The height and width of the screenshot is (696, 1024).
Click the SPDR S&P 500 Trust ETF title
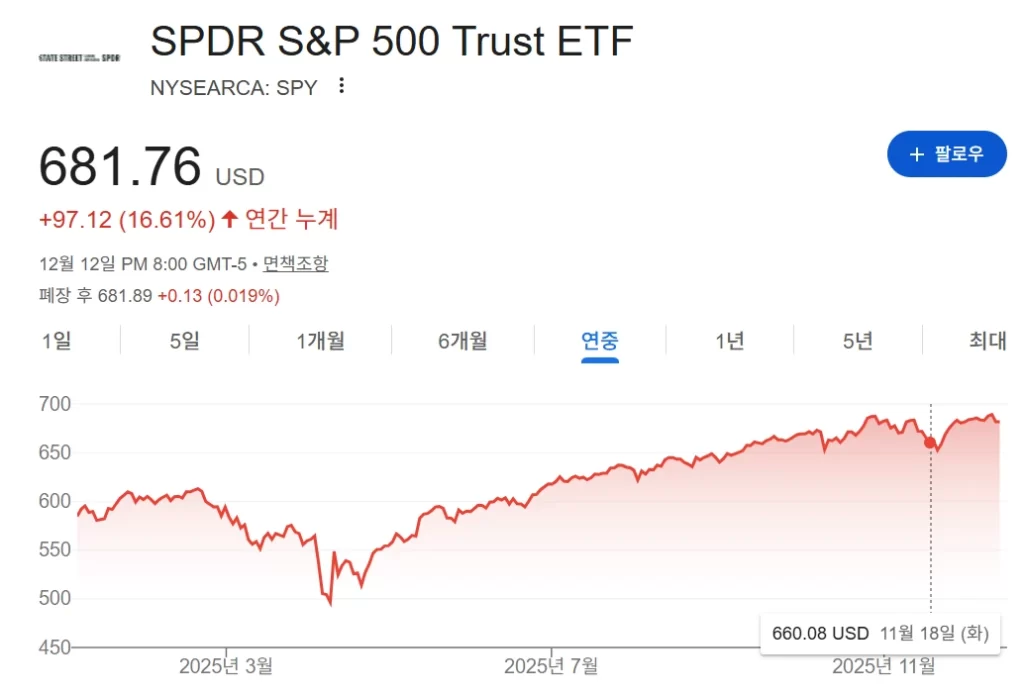tap(391, 41)
